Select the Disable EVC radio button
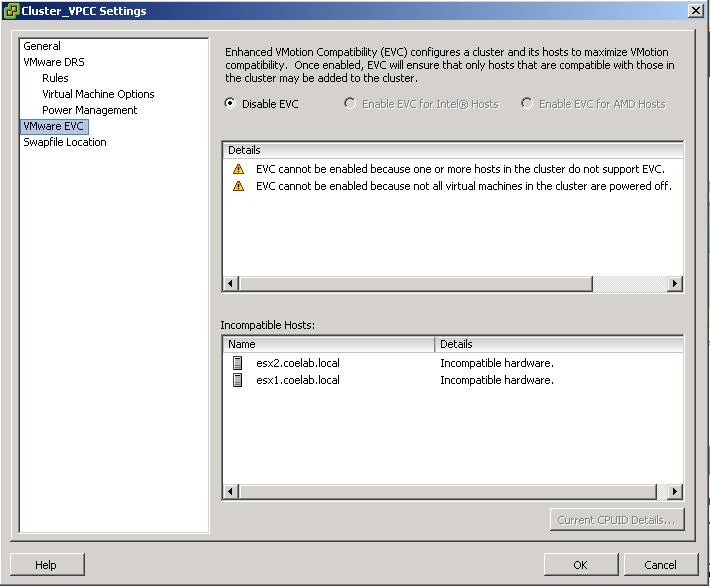The width and height of the screenshot is (710, 587). (x=231, y=104)
